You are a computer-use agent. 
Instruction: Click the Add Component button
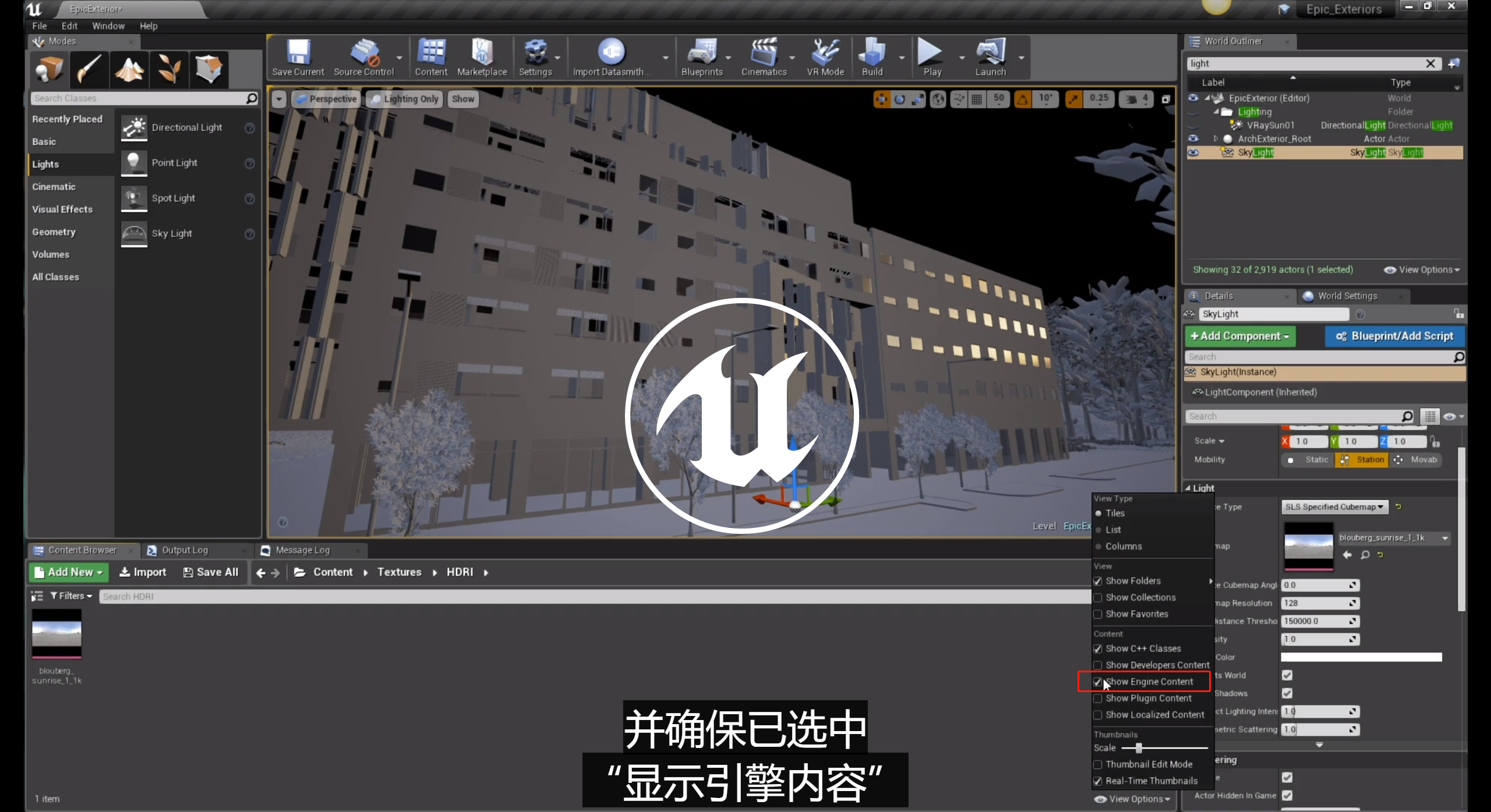(1239, 336)
